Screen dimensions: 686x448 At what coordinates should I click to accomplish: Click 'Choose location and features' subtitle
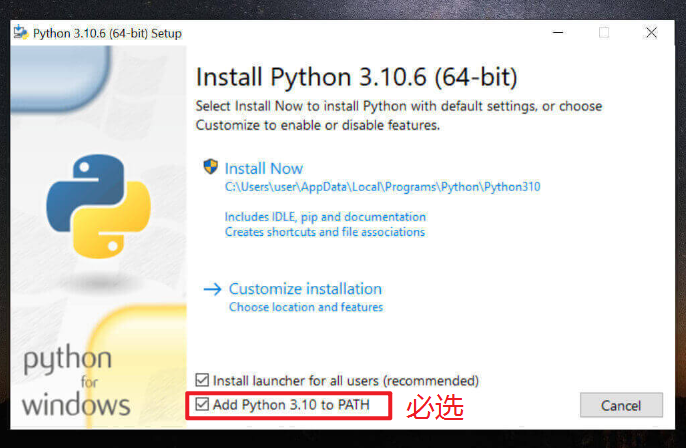[x=305, y=307]
